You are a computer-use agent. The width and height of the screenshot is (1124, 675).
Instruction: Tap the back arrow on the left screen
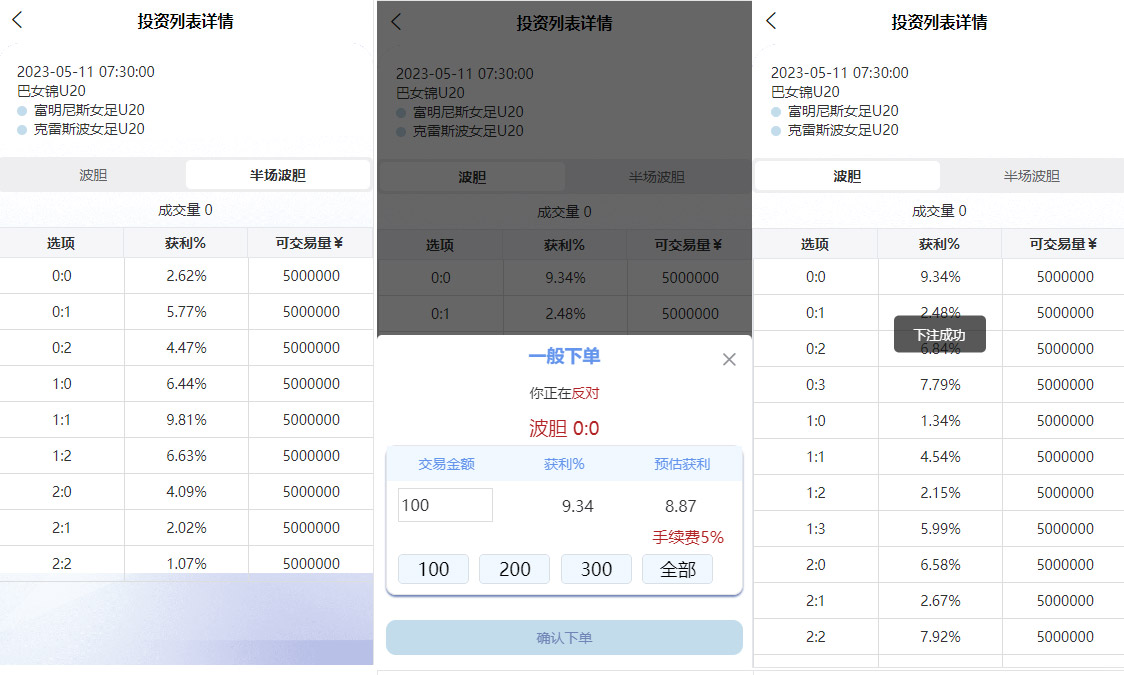(17, 21)
